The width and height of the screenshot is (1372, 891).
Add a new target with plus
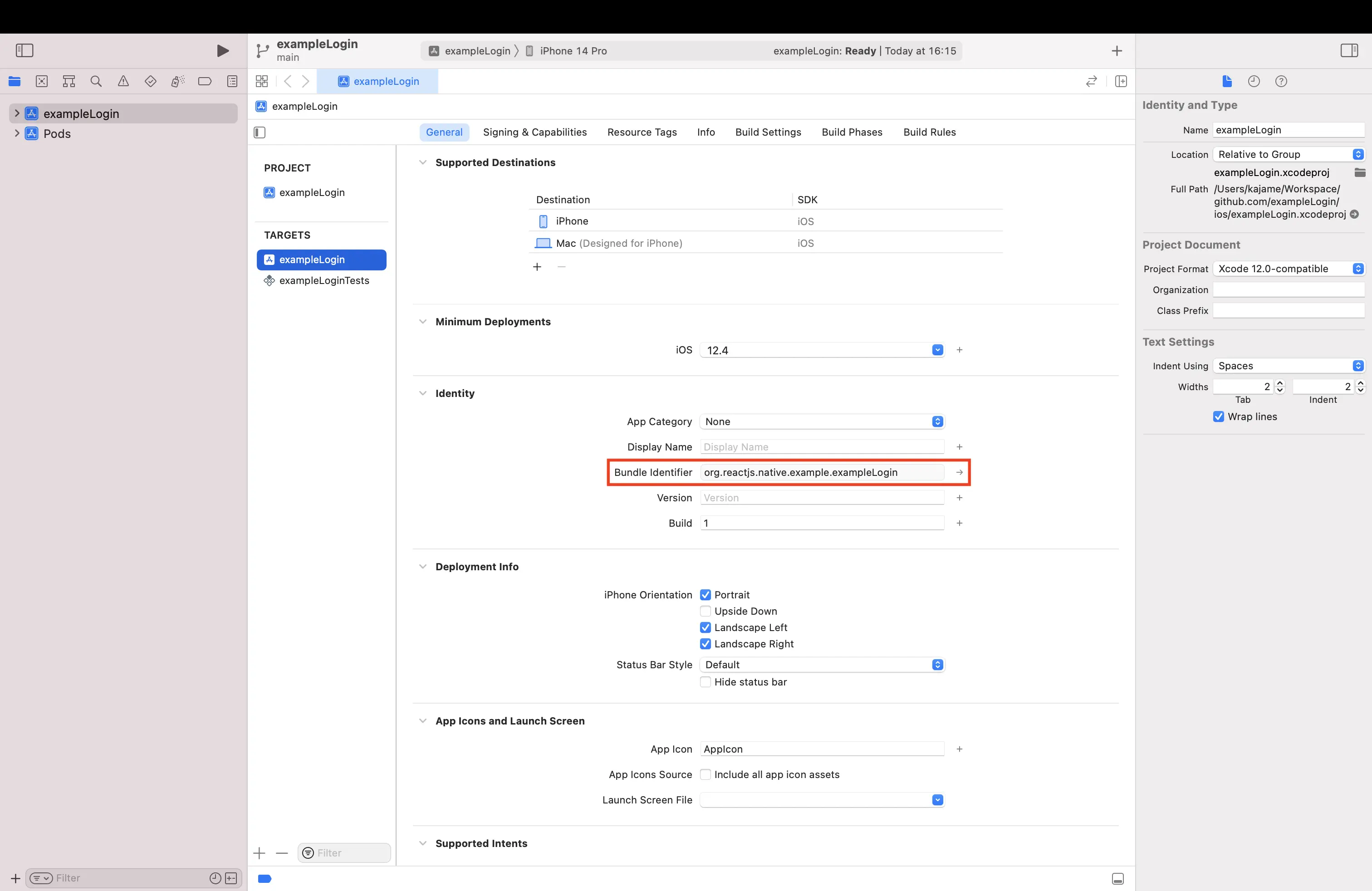260,853
